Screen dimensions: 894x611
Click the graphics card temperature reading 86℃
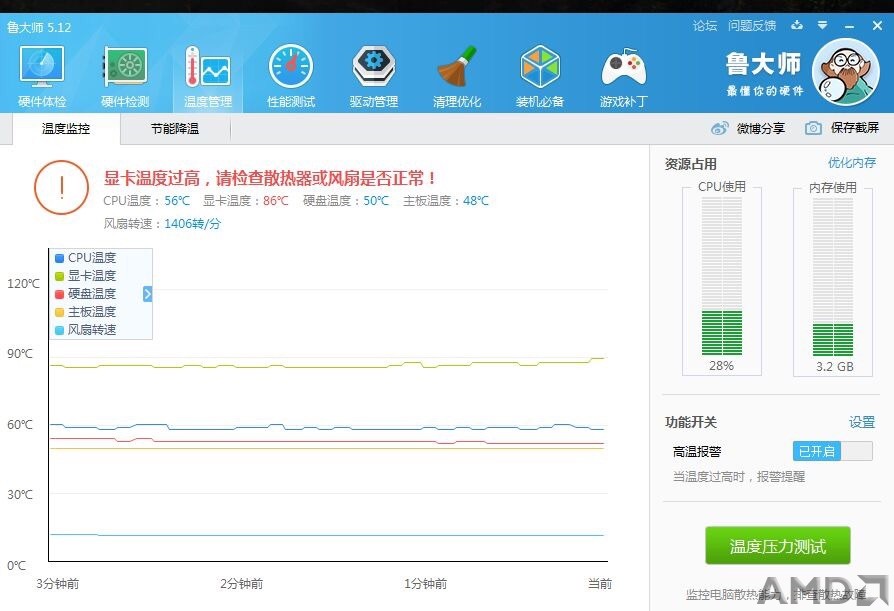tap(276, 201)
